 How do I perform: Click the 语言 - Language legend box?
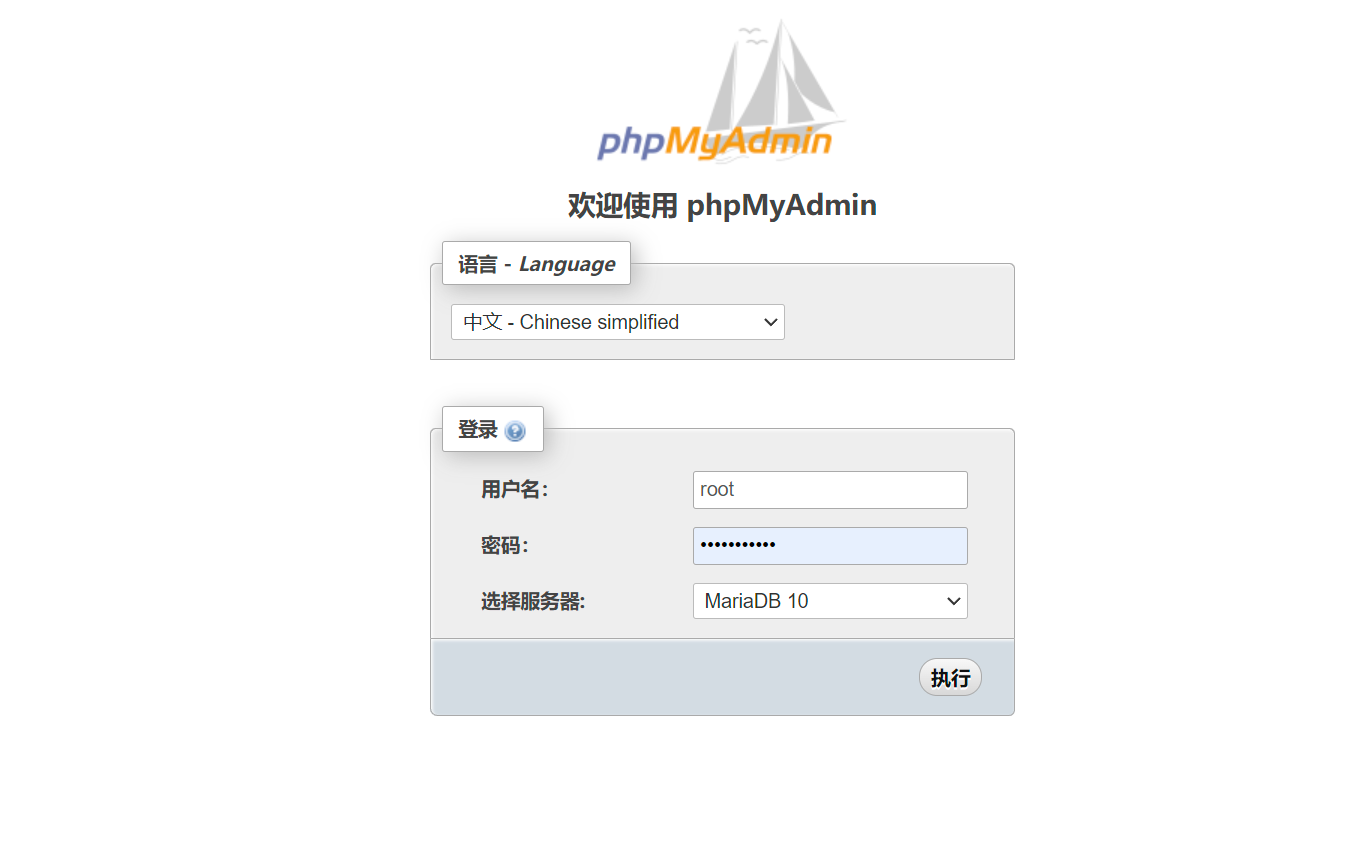pyautogui.click(x=537, y=264)
